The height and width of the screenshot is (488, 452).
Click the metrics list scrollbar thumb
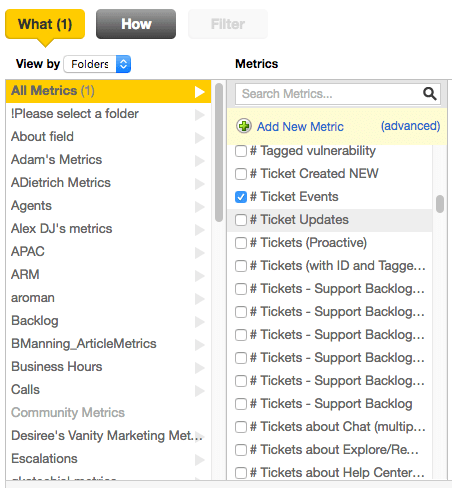[440, 204]
